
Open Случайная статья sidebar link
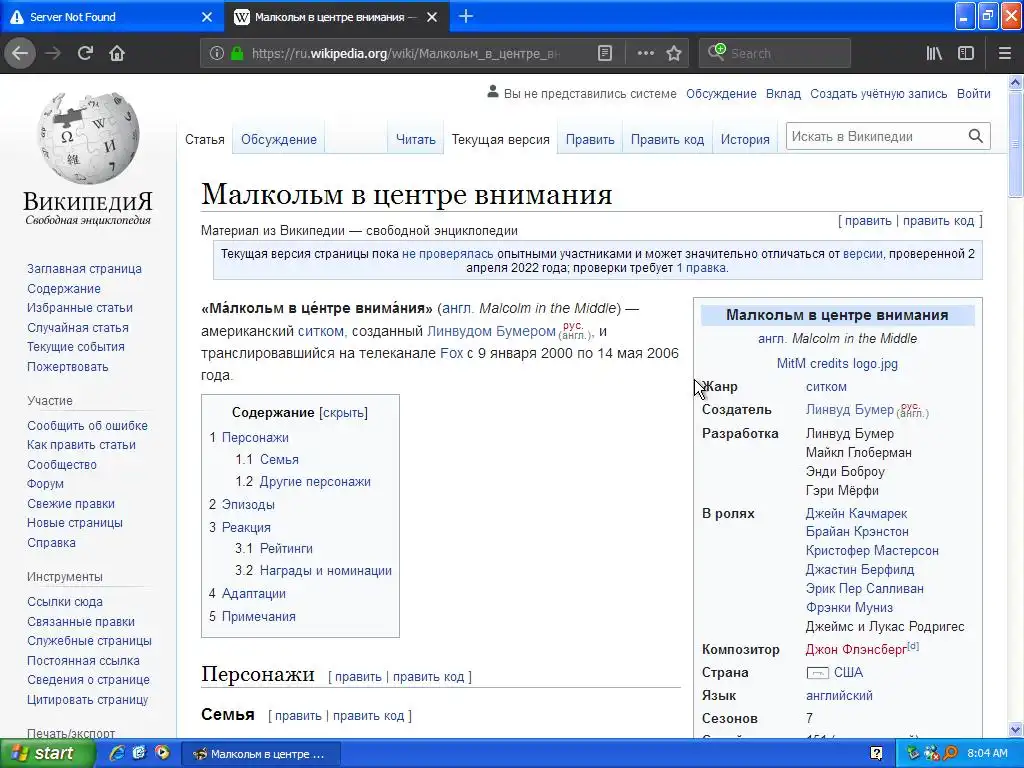(x=78, y=327)
